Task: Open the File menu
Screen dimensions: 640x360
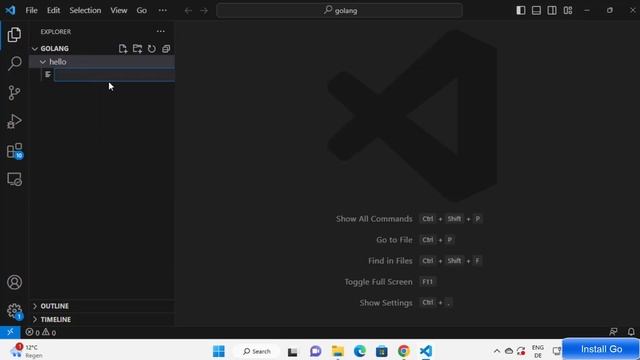Action: (x=31, y=10)
